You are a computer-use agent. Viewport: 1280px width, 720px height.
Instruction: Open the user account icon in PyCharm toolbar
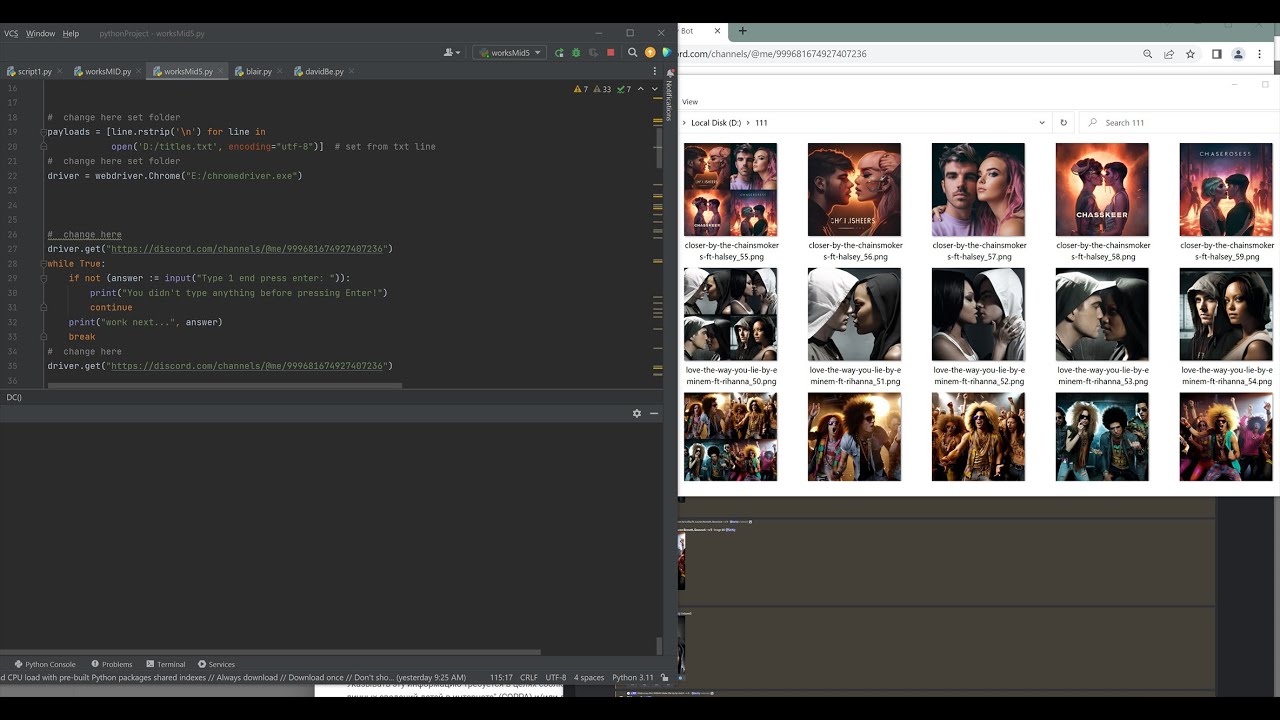click(451, 53)
